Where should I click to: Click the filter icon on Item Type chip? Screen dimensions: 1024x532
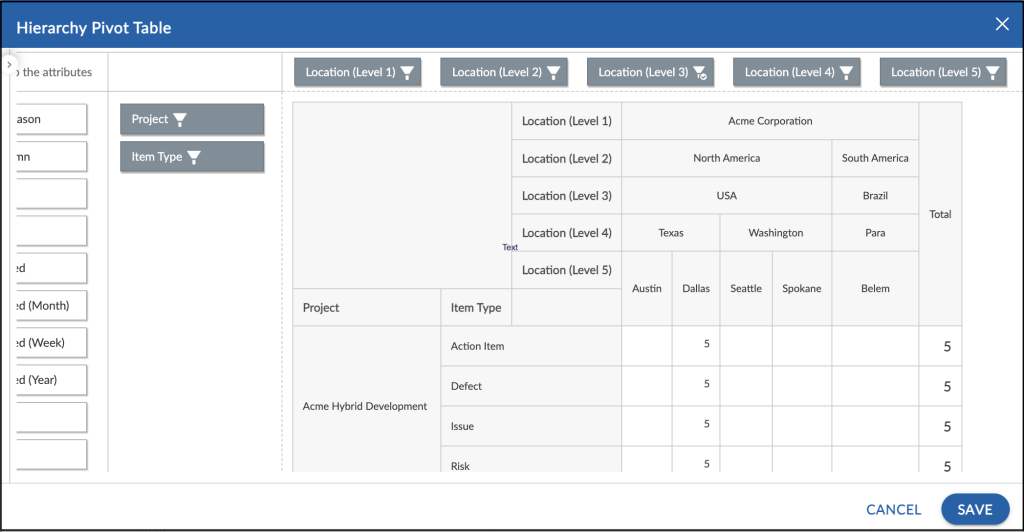194,157
